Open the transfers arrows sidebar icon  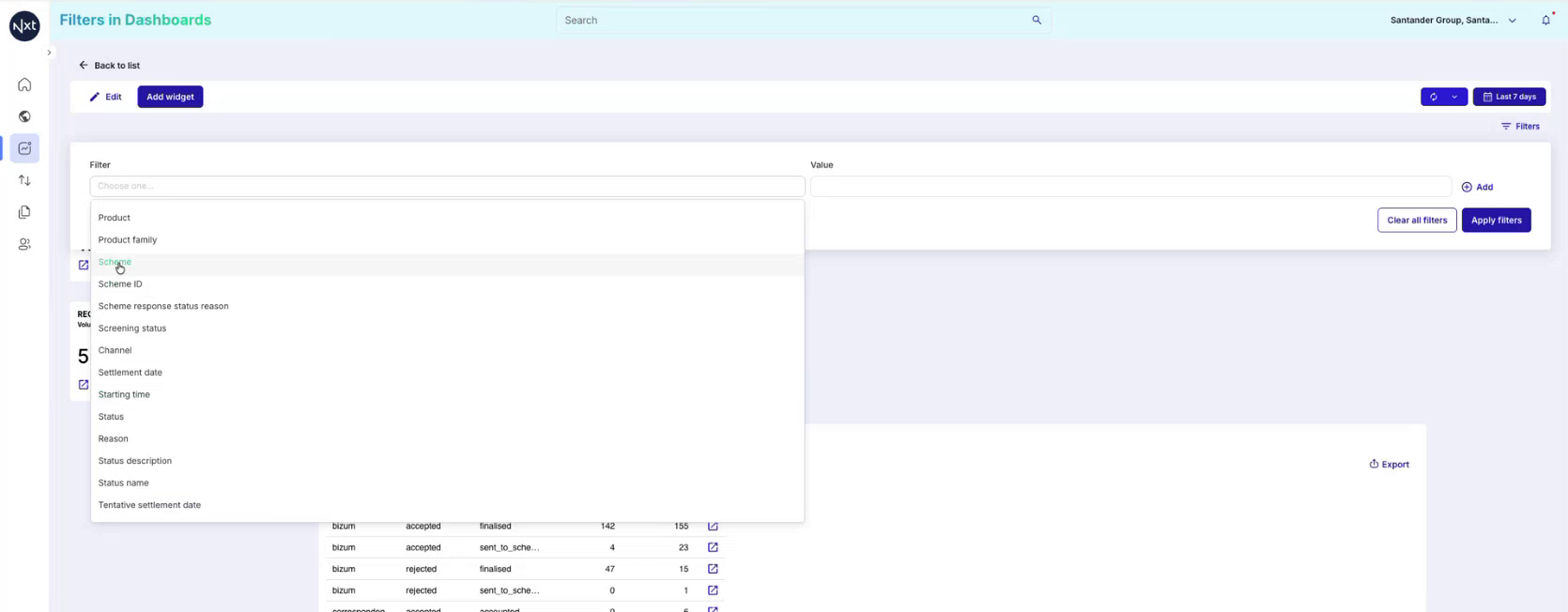24,180
